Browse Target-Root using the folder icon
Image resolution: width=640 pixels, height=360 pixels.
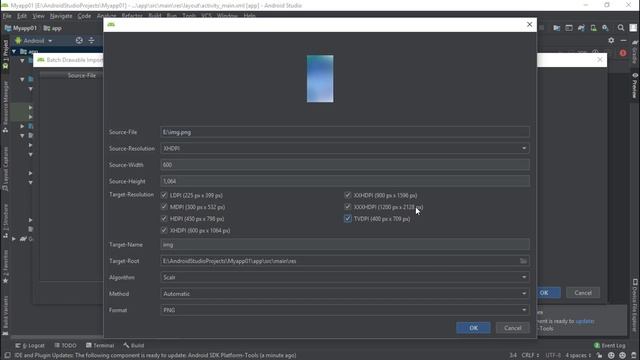(x=523, y=261)
